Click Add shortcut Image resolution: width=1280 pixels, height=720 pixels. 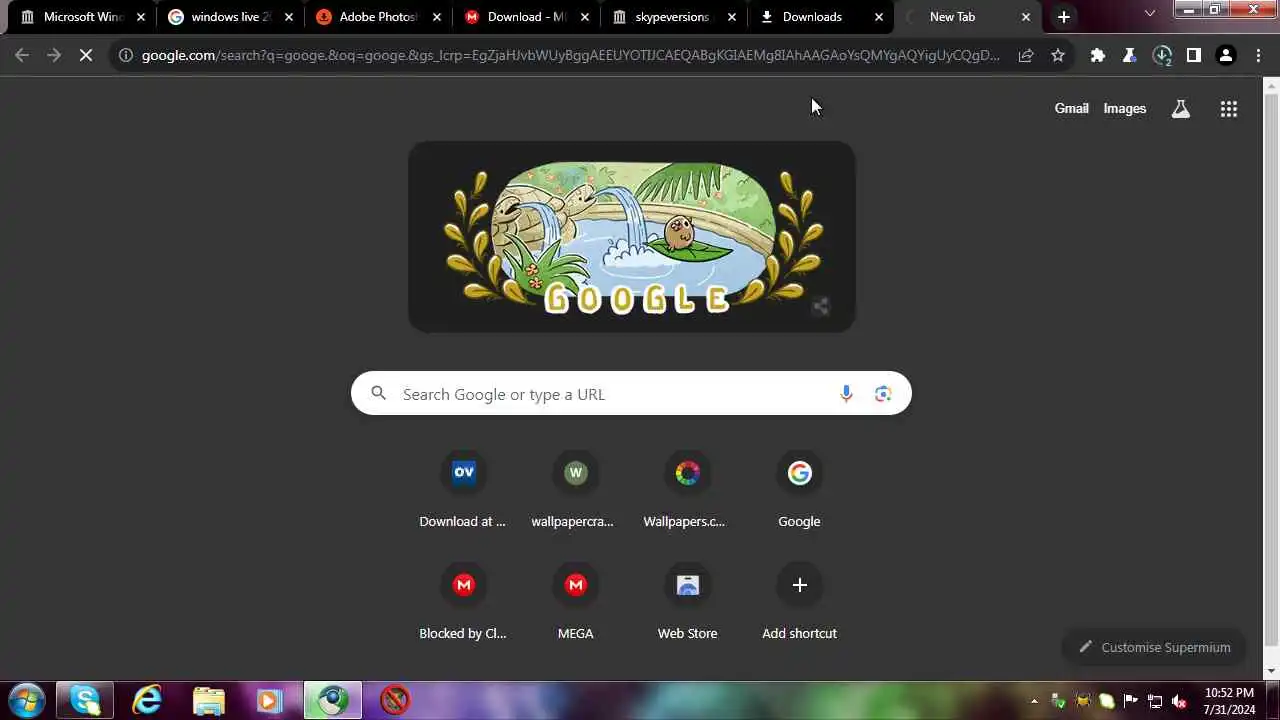tap(799, 602)
